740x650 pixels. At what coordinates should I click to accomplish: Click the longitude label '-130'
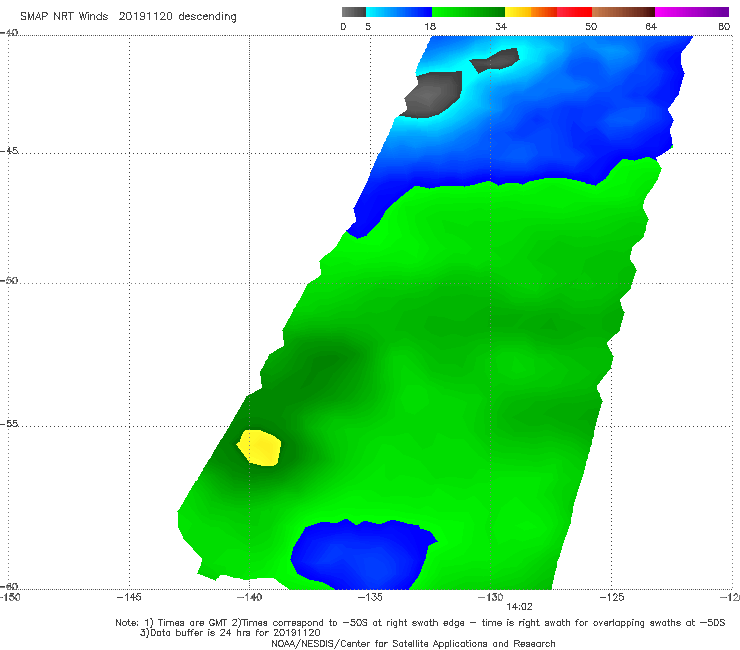[490, 597]
